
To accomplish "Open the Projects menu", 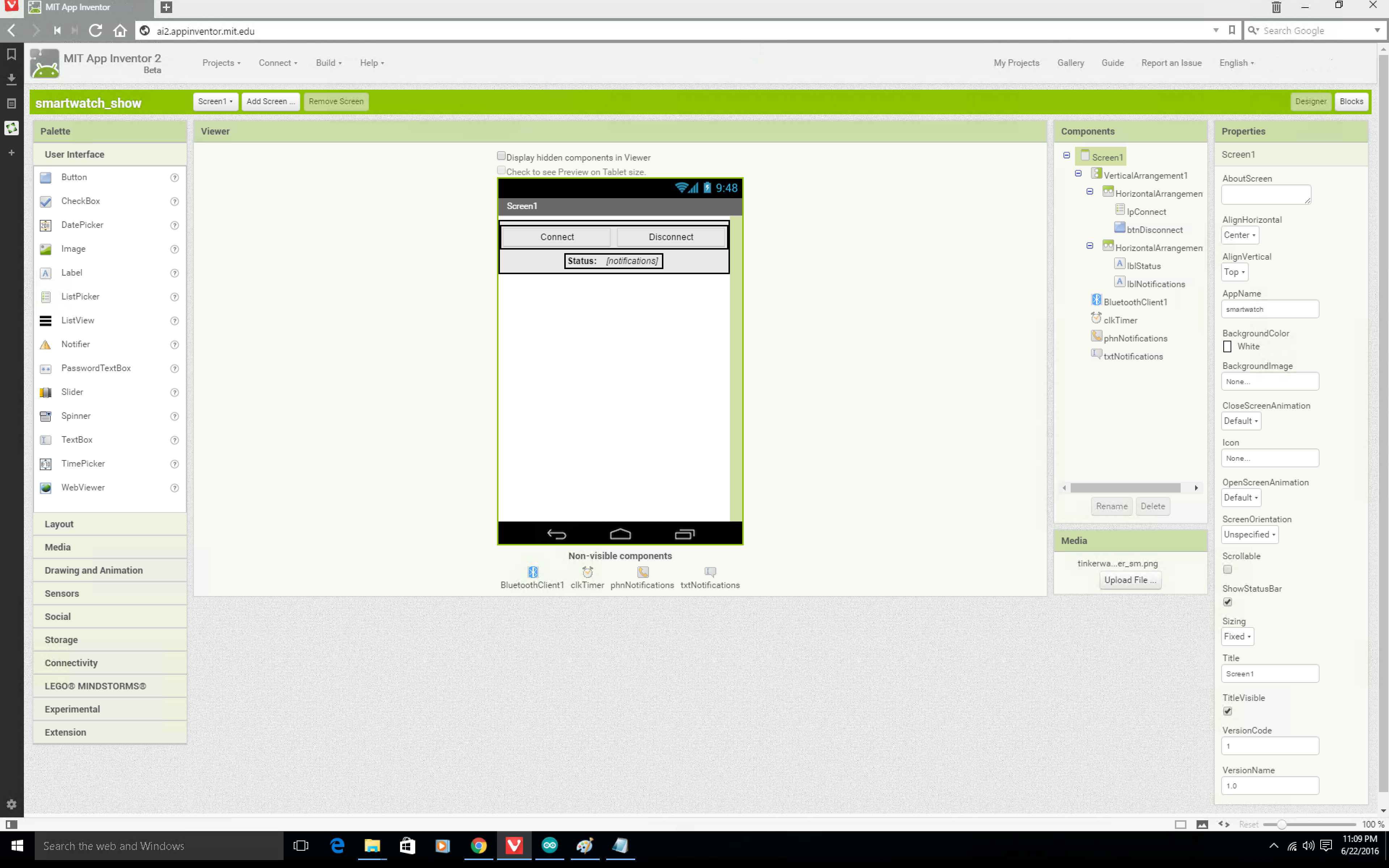I will click(221, 63).
